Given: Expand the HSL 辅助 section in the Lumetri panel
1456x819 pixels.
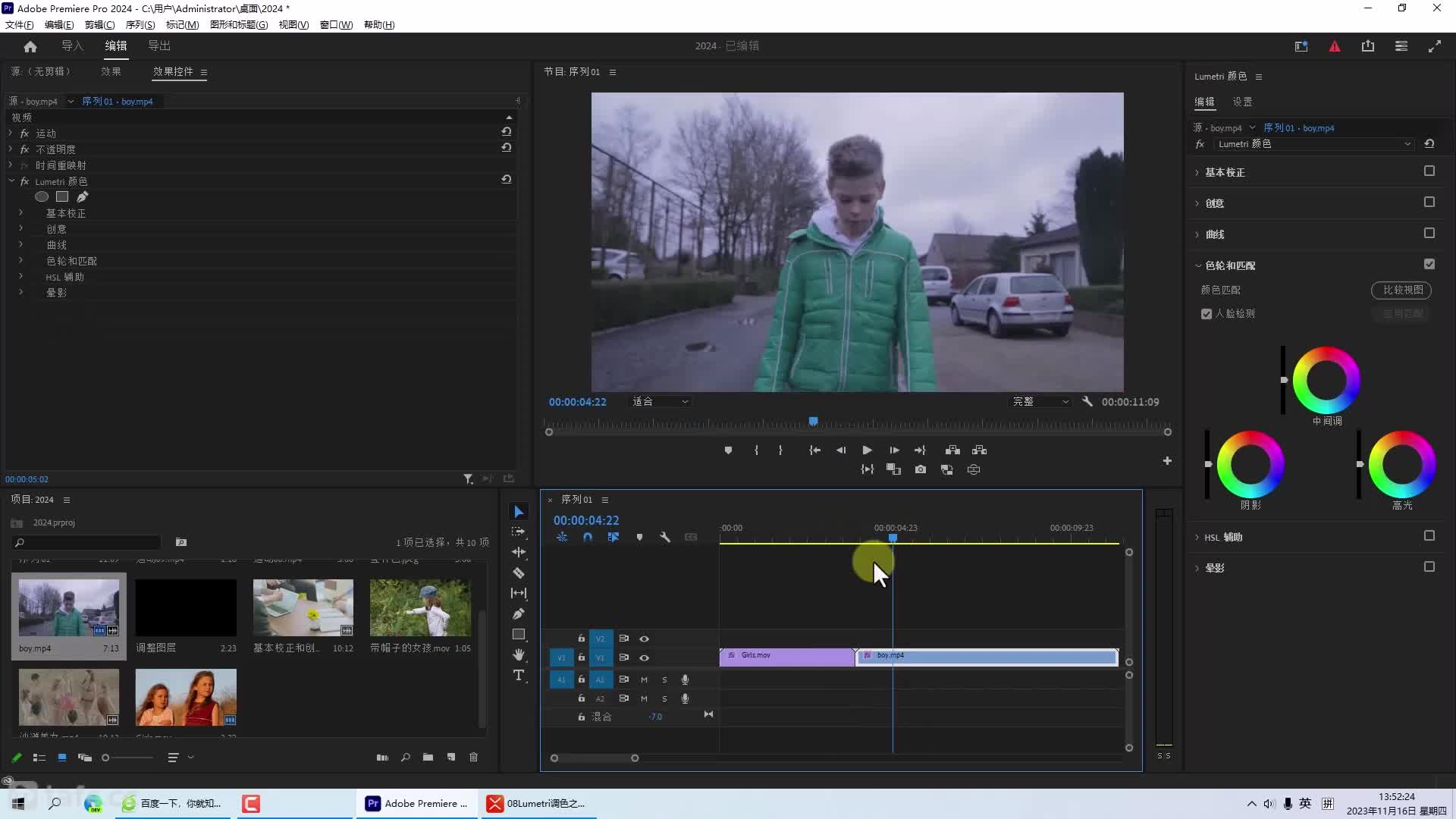Looking at the screenshot, I should [x=1197, y=538].
